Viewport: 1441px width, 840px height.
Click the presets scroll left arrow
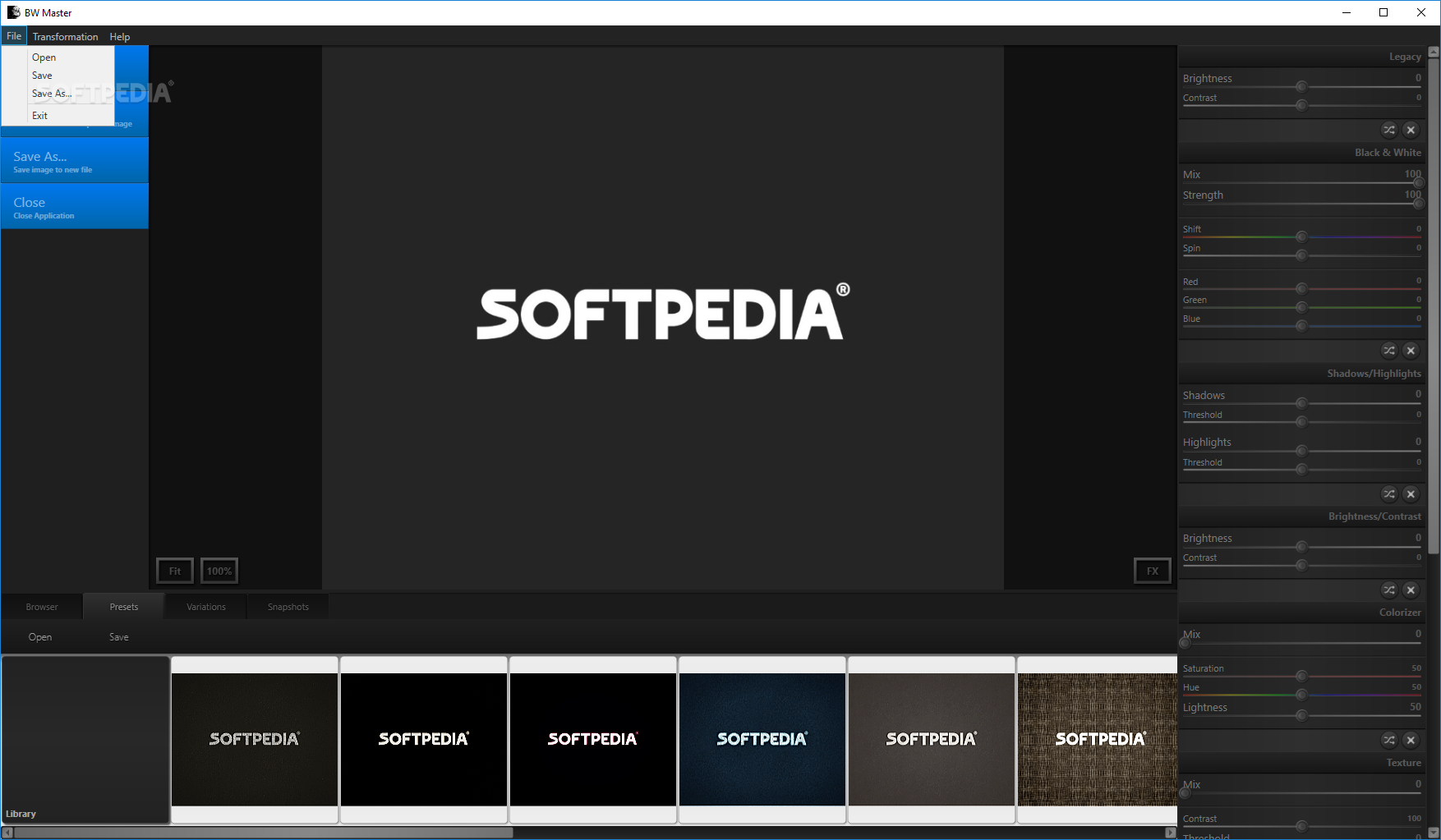tap(7, 833)
